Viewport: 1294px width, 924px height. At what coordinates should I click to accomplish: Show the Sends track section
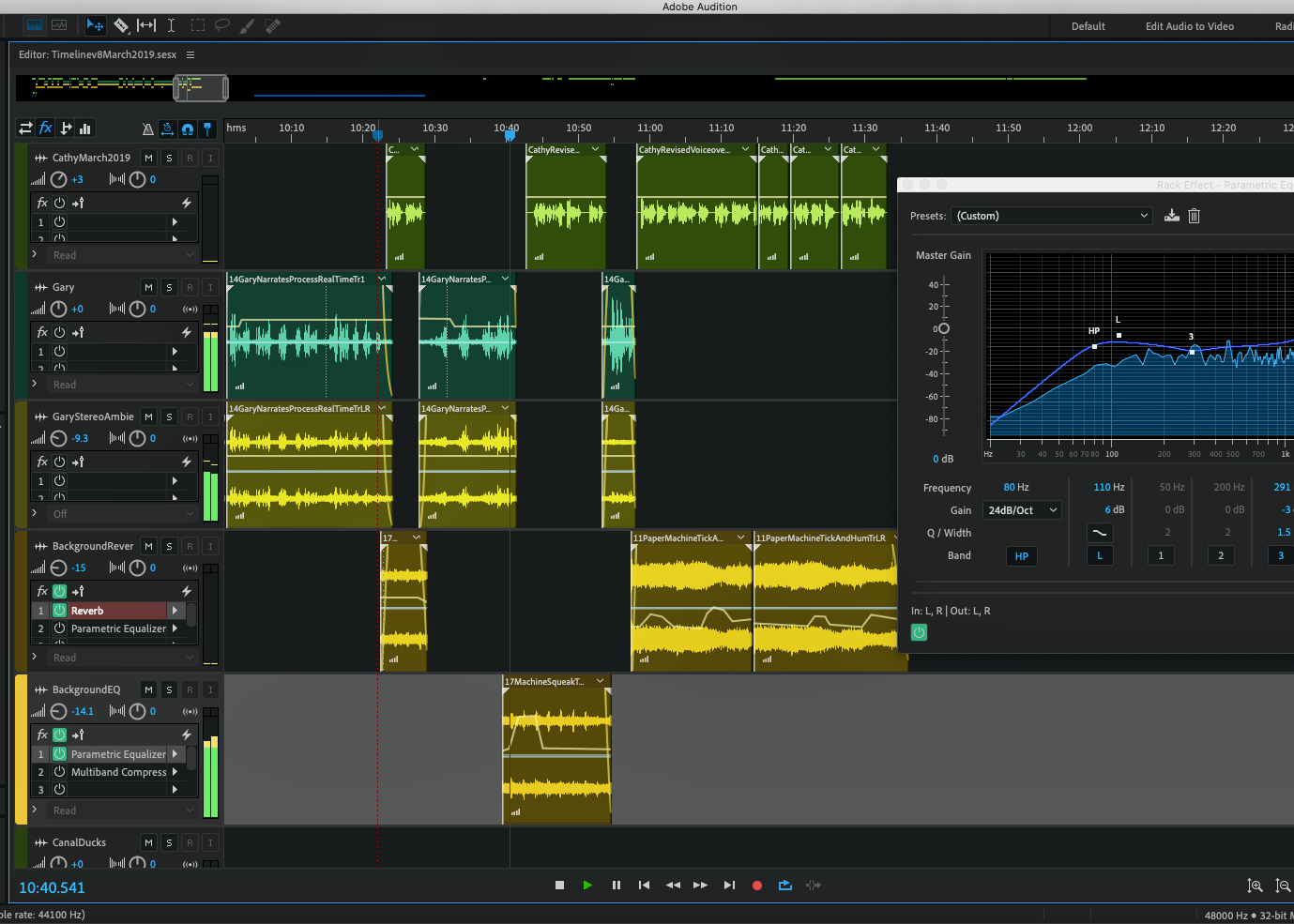point(66,129)
